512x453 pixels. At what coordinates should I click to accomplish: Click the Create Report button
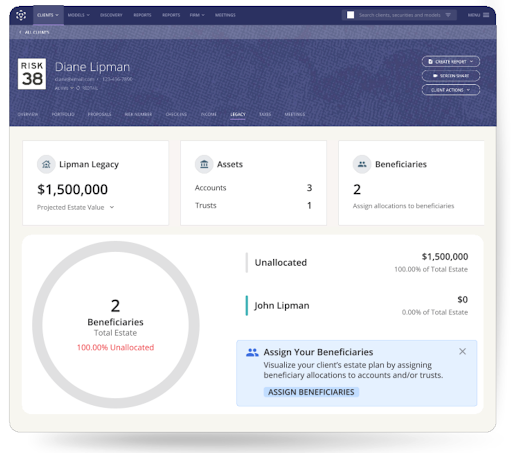click(451, 62)
